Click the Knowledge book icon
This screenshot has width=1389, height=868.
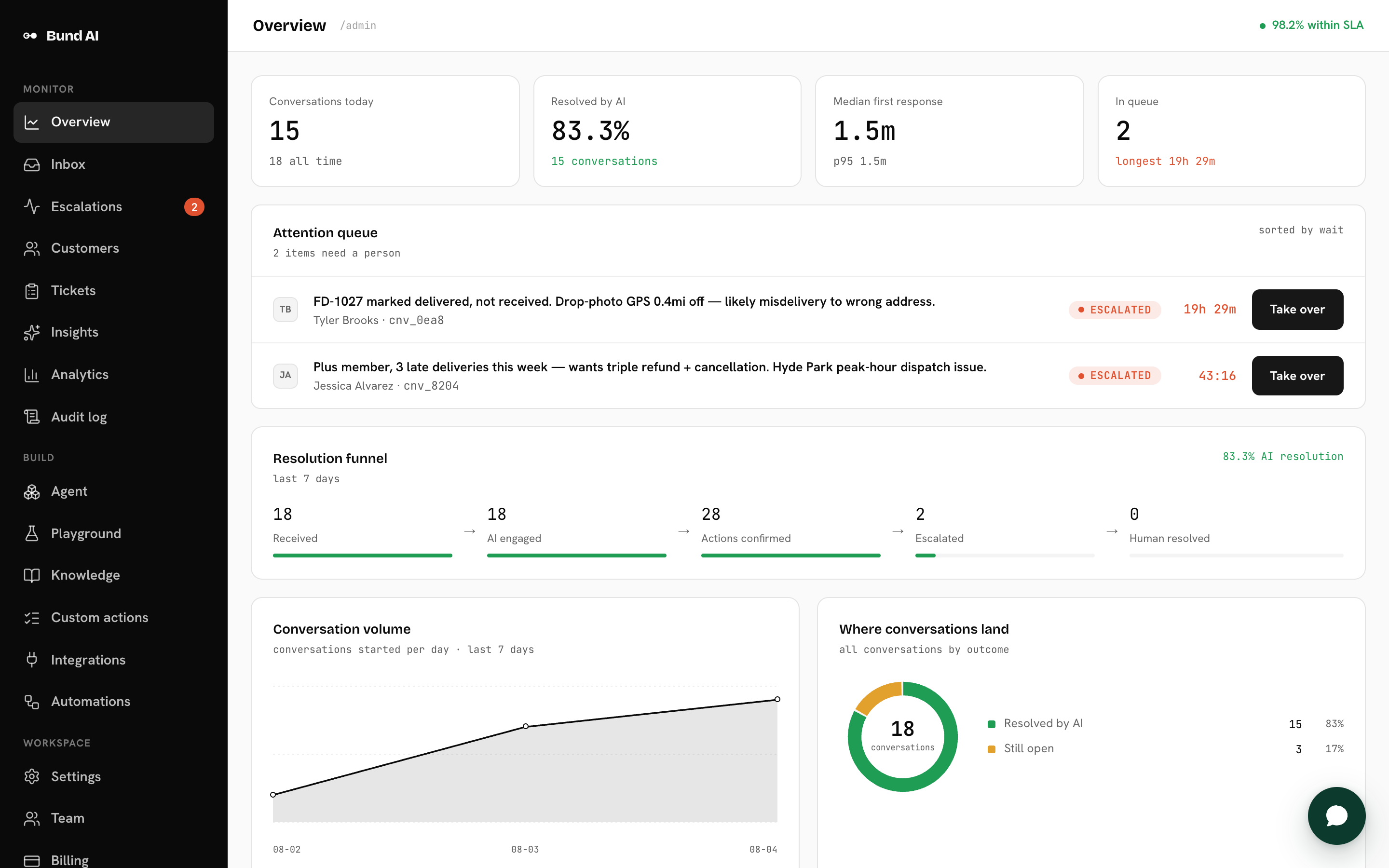31,575
